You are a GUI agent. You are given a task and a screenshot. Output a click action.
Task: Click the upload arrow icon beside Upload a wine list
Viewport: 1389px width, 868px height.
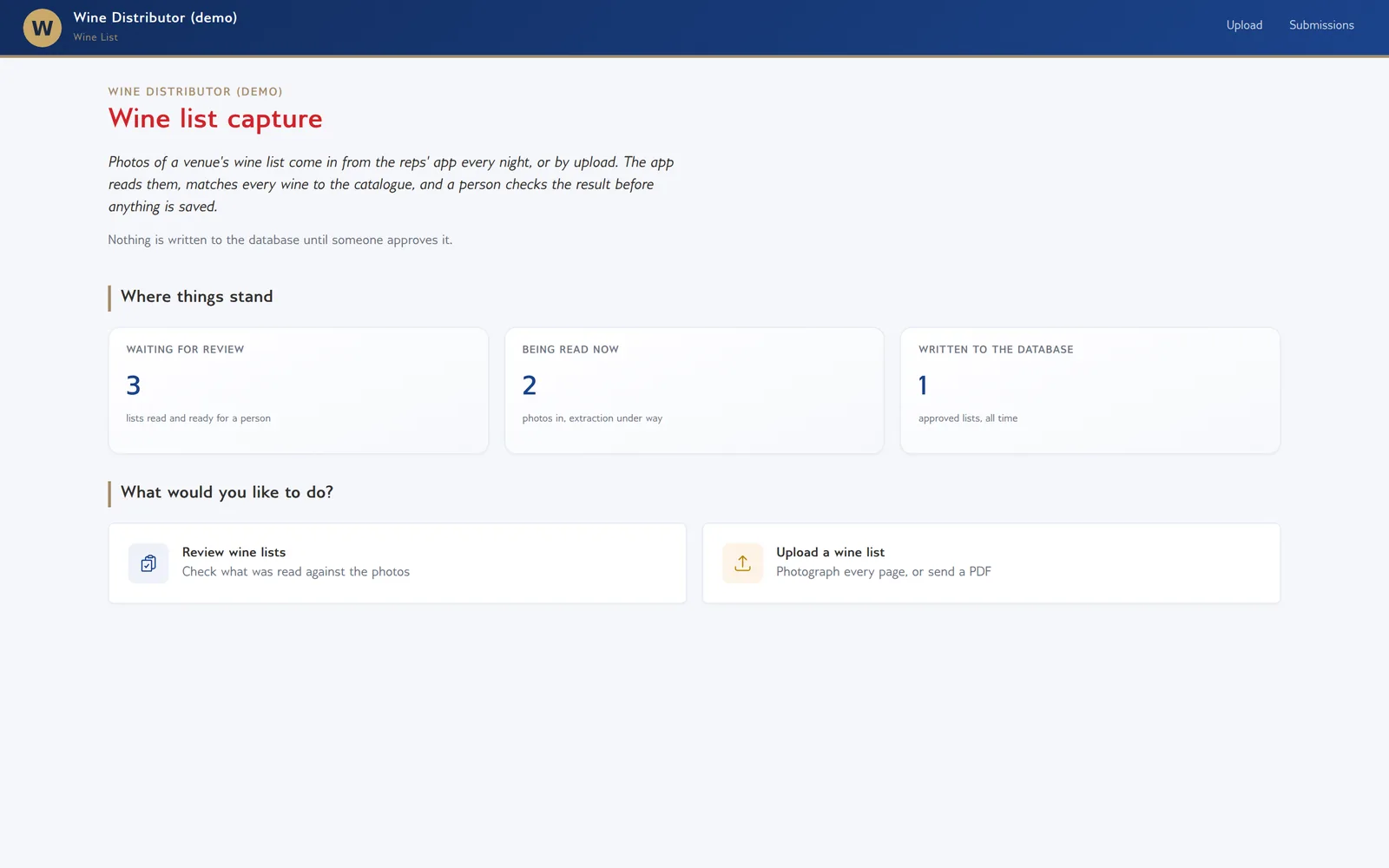[x=742, y=563]
